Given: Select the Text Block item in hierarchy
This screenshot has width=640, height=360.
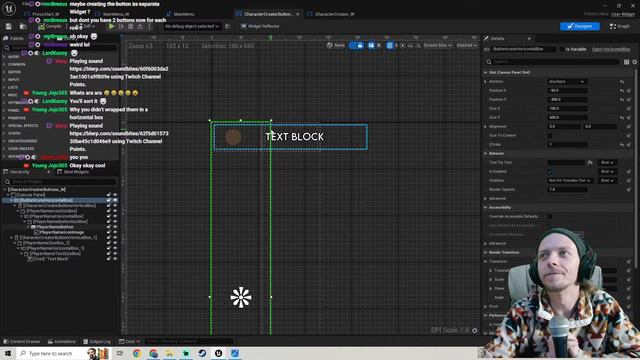Looking at the screenshot, I should [x=51, y=258].
